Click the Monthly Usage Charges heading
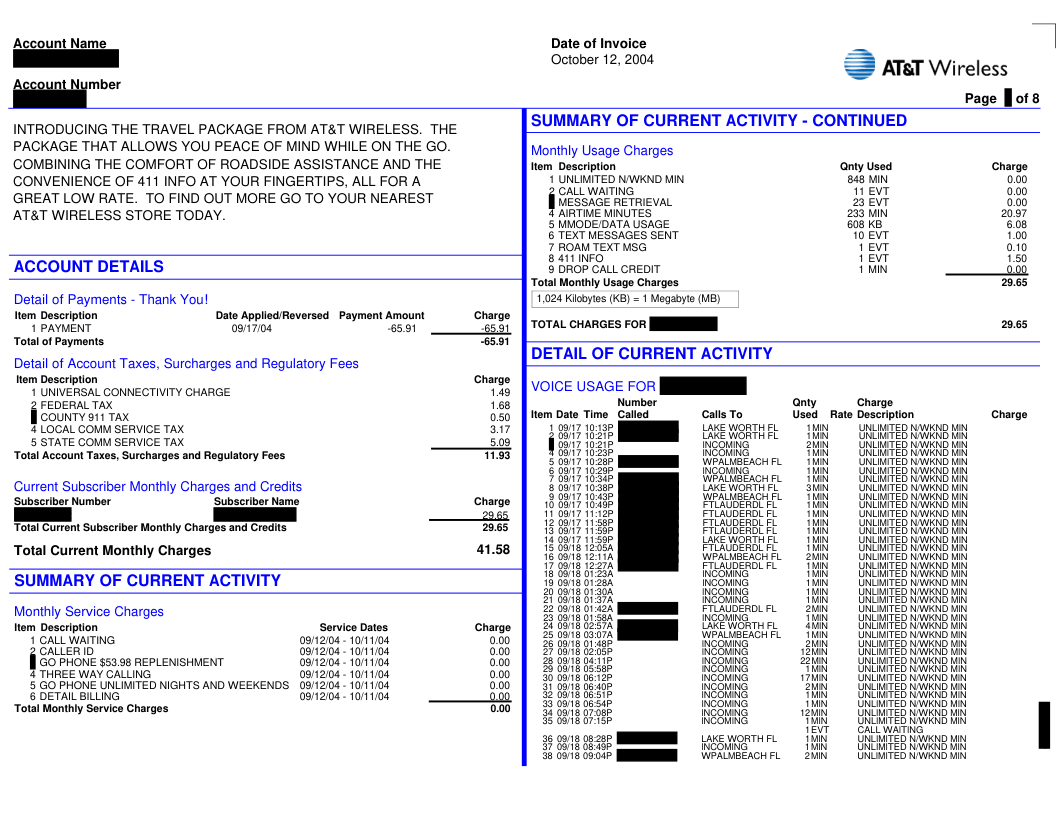Viewport: 1056px width, 816px height. [602, 151]
